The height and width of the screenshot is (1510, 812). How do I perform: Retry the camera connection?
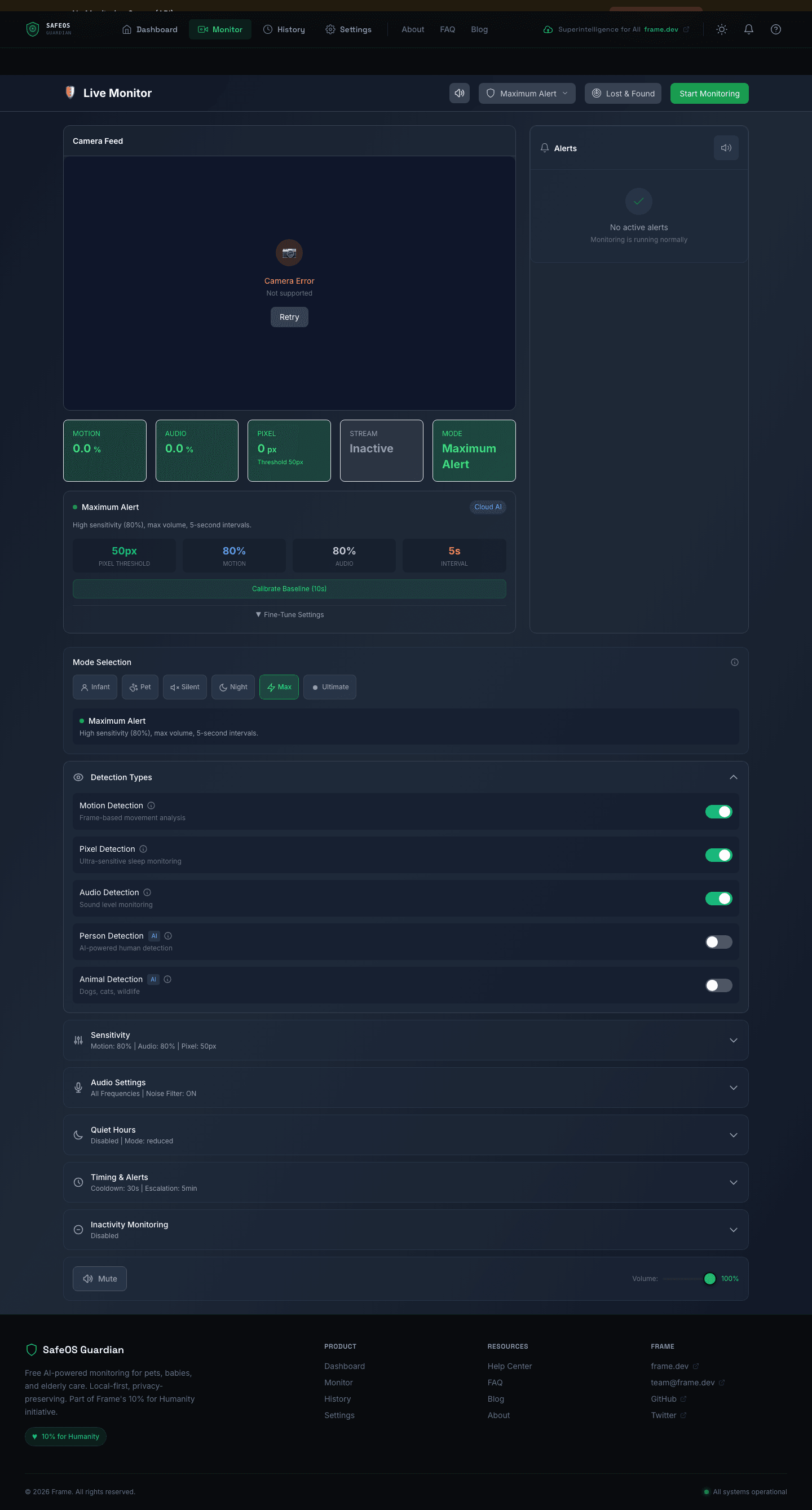(289, 317)
